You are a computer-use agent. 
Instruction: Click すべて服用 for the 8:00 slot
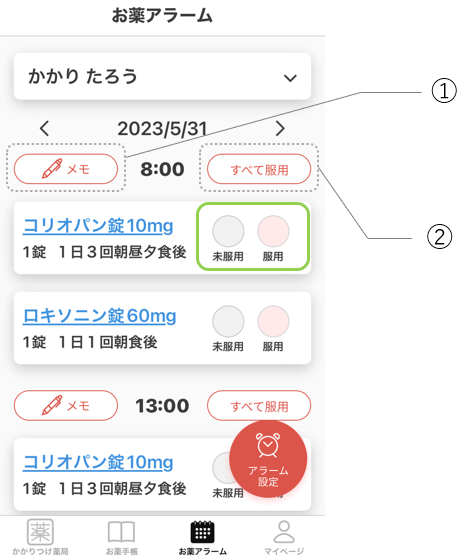point(259,169)
